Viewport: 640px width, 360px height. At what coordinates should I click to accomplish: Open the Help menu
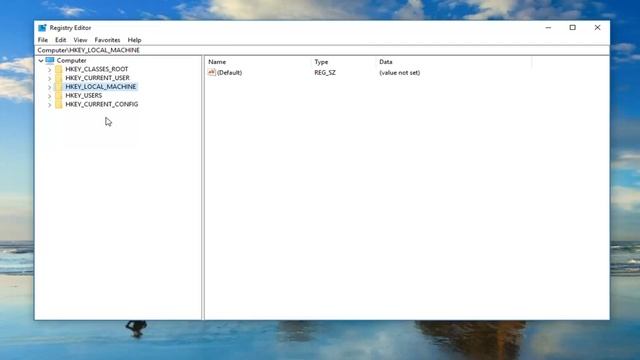tap(134, 40)
